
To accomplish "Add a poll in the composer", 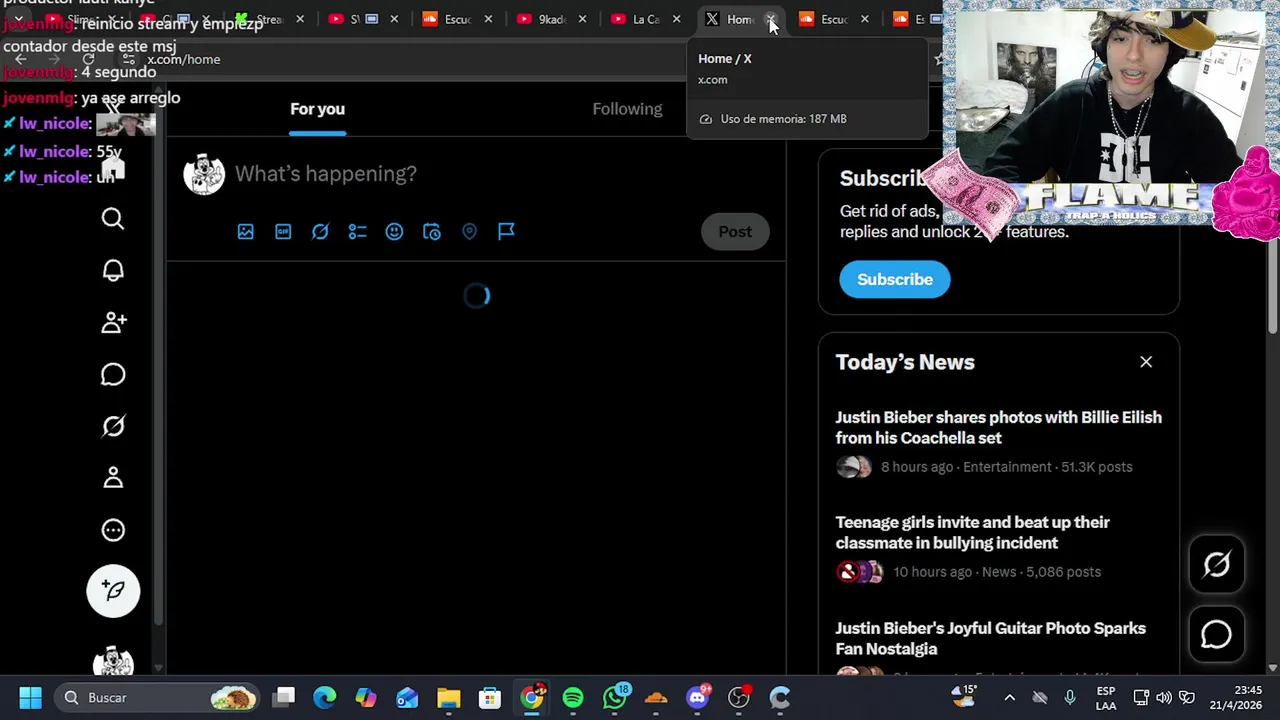I will click(357, 231).
